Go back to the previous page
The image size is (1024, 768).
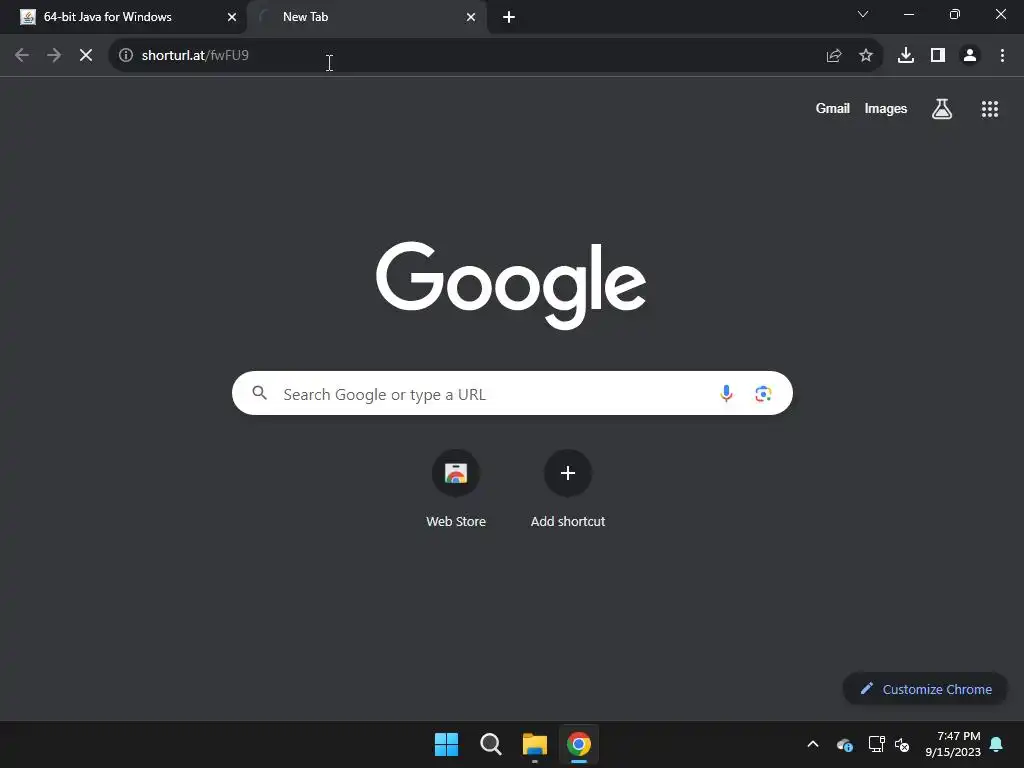pyautogui.click(x=22, y=56)
